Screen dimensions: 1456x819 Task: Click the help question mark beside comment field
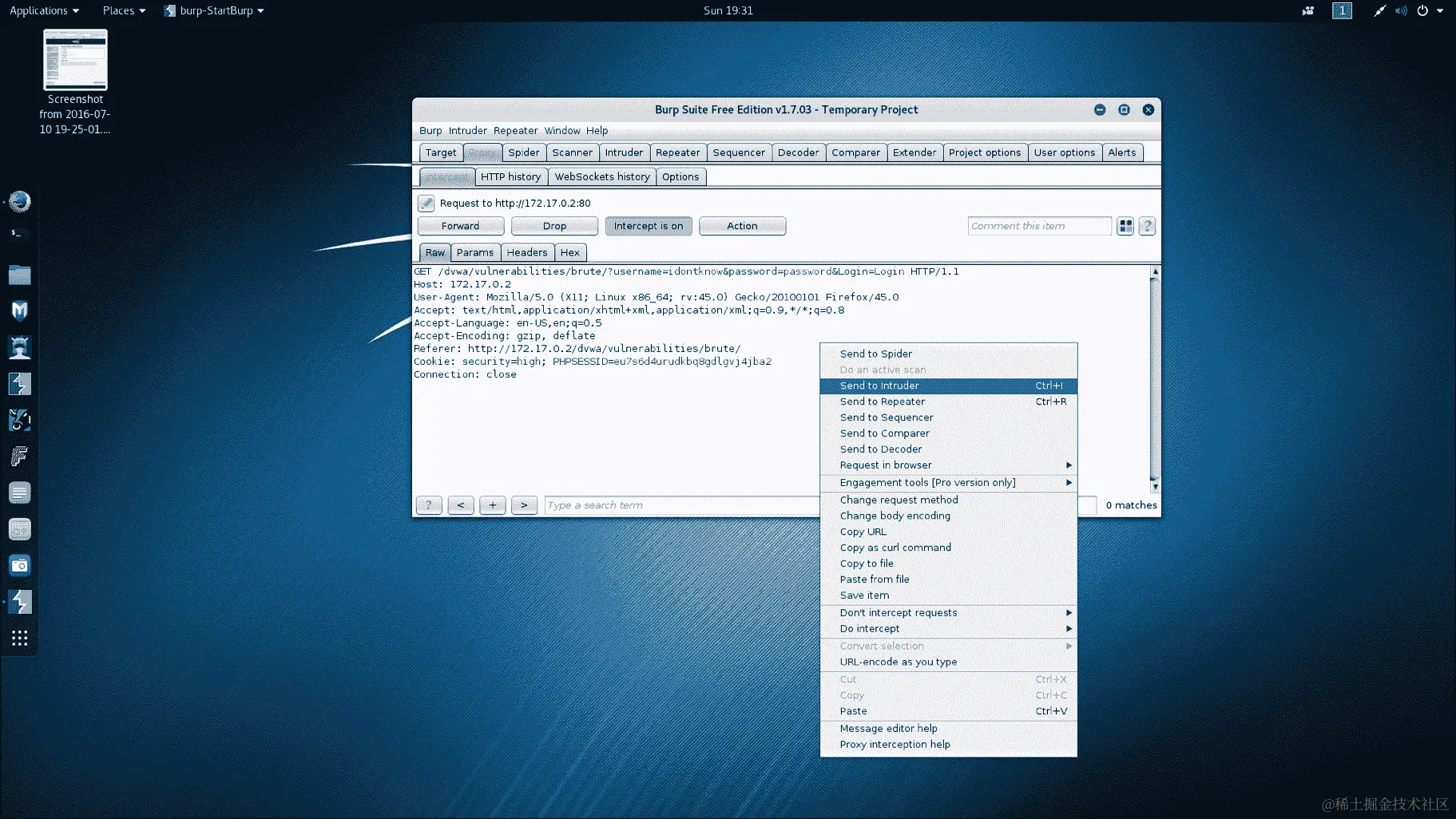(x=1147, y=227)
